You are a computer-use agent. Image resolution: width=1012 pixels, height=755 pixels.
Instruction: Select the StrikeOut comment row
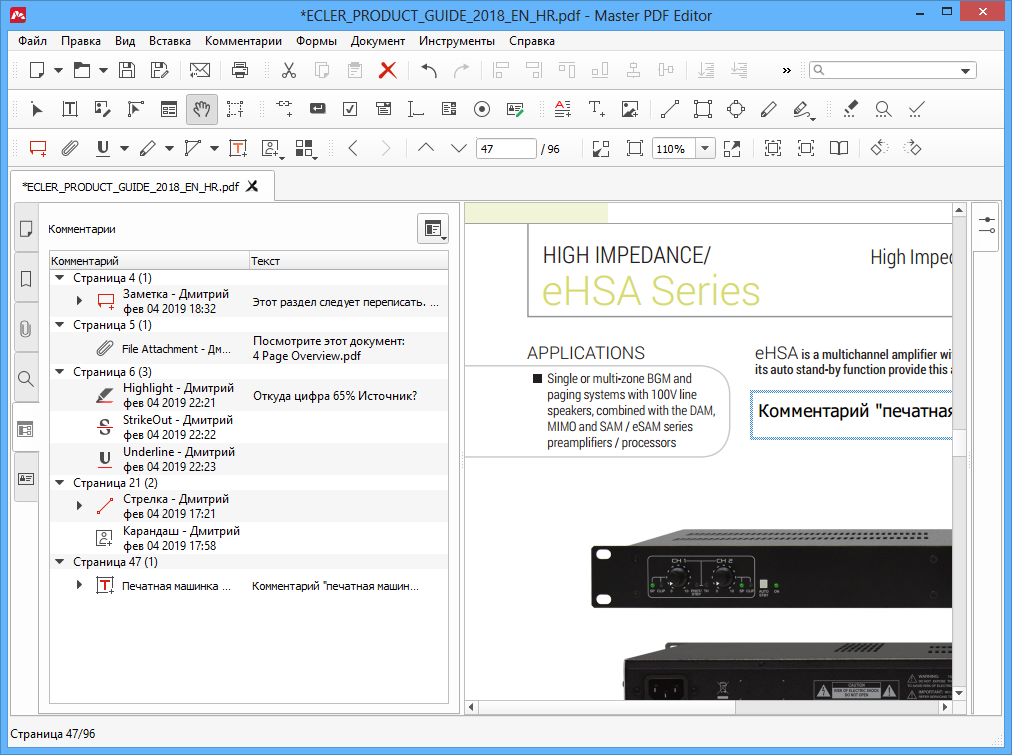tap(249, 427)
